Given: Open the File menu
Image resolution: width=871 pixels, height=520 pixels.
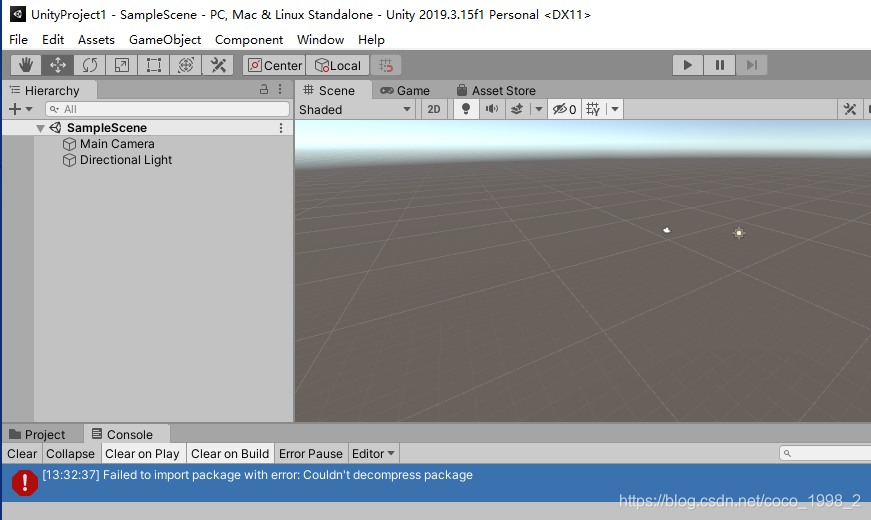Looking at the screenshot, I should (x=18, y=40).
